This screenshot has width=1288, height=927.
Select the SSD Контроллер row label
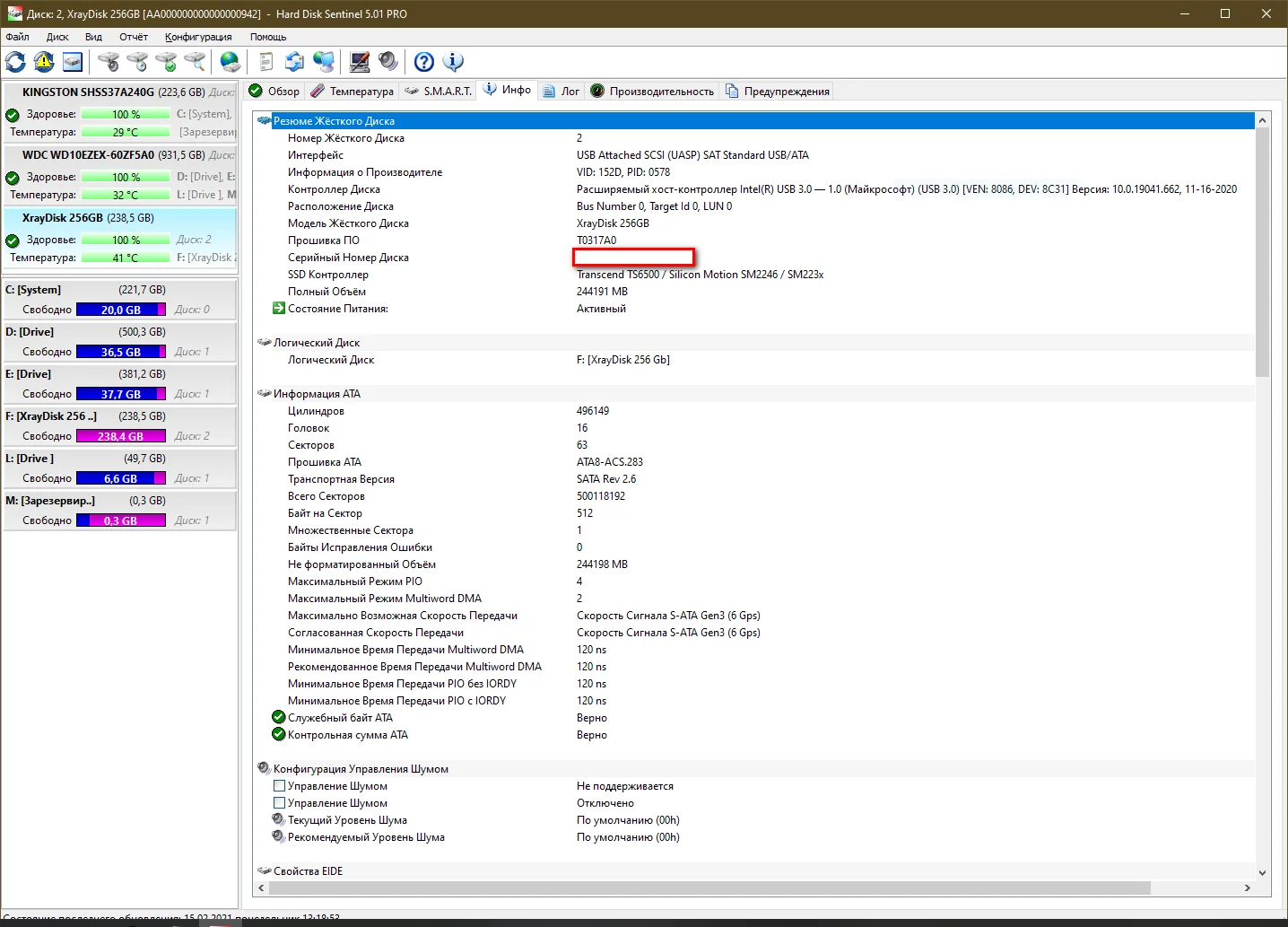pyautogui.click(x=328, y=275)
